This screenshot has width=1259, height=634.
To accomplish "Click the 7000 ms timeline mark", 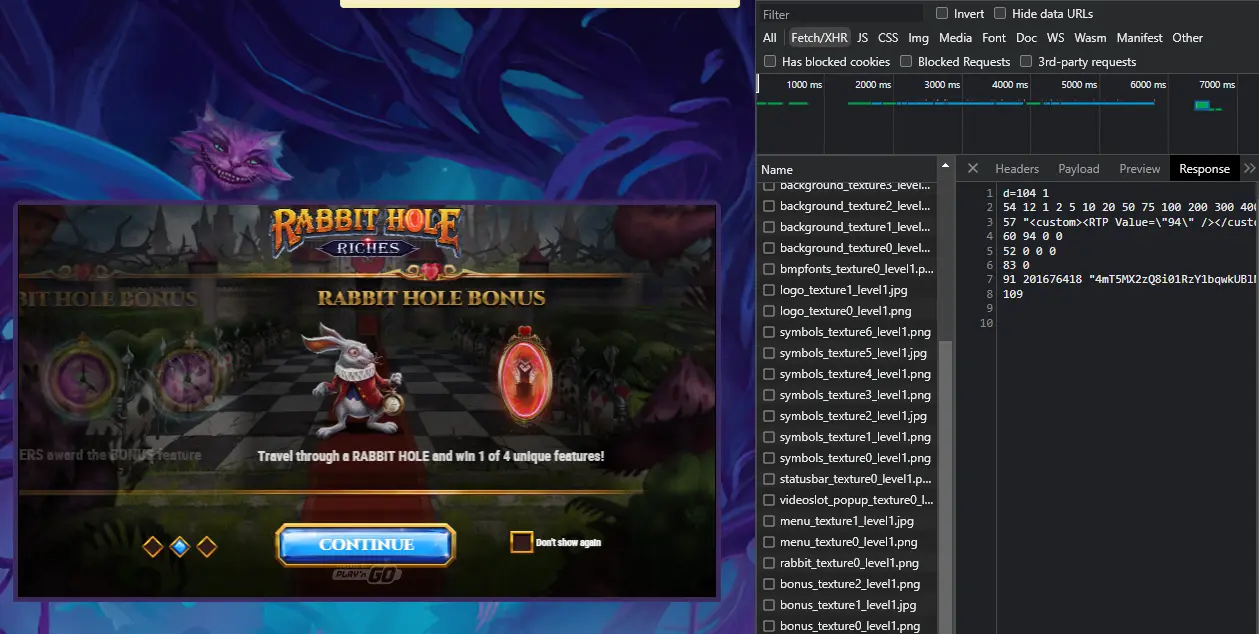I will click(x=1216, y=85).
